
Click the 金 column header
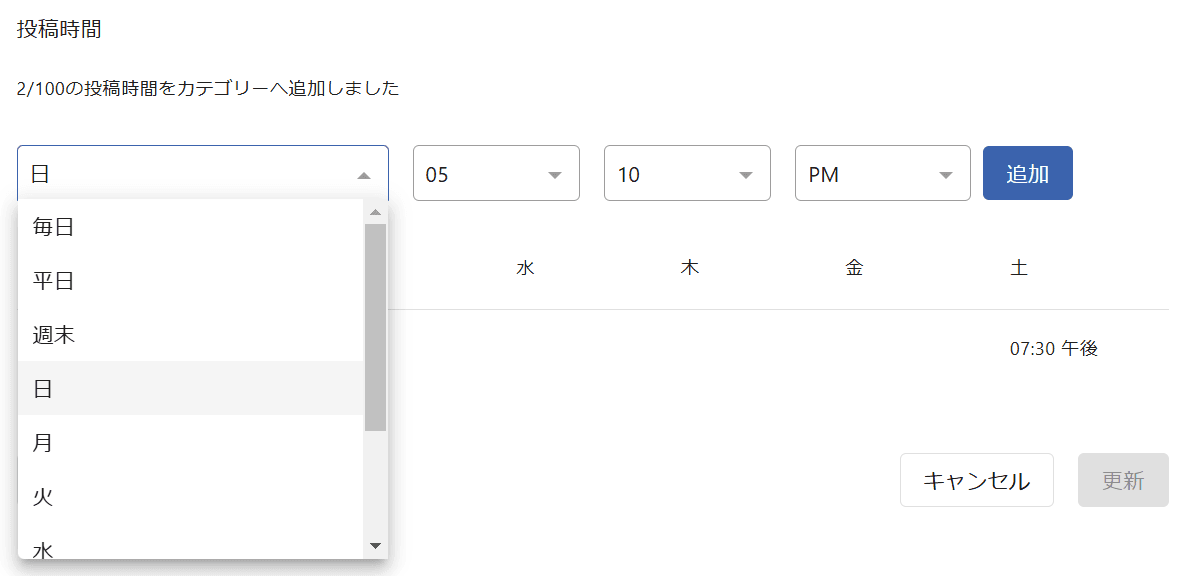(854, 268)
